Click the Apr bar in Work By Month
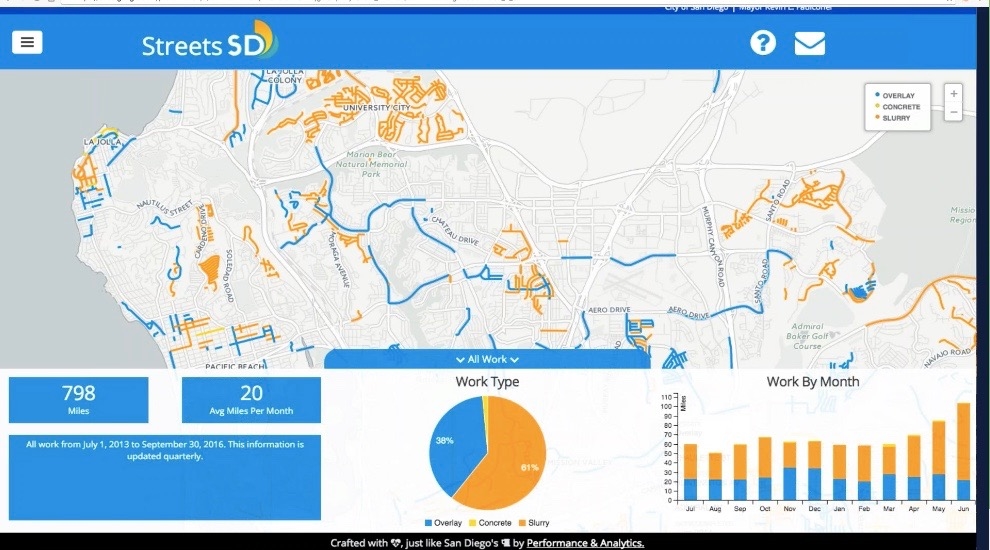This screenshot has width=990, height=550. coord(914,468)
